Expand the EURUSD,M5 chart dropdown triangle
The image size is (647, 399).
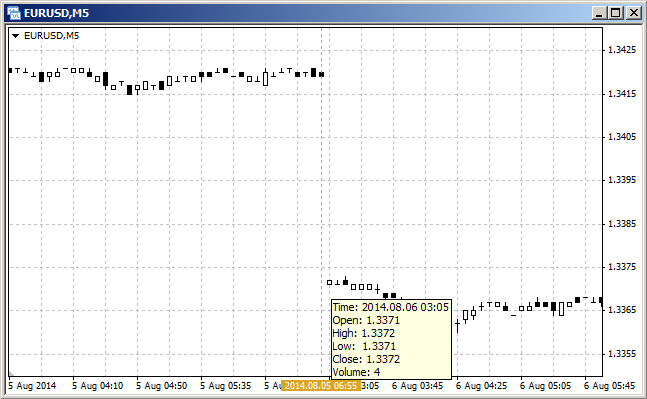click(x=16, y=36)
